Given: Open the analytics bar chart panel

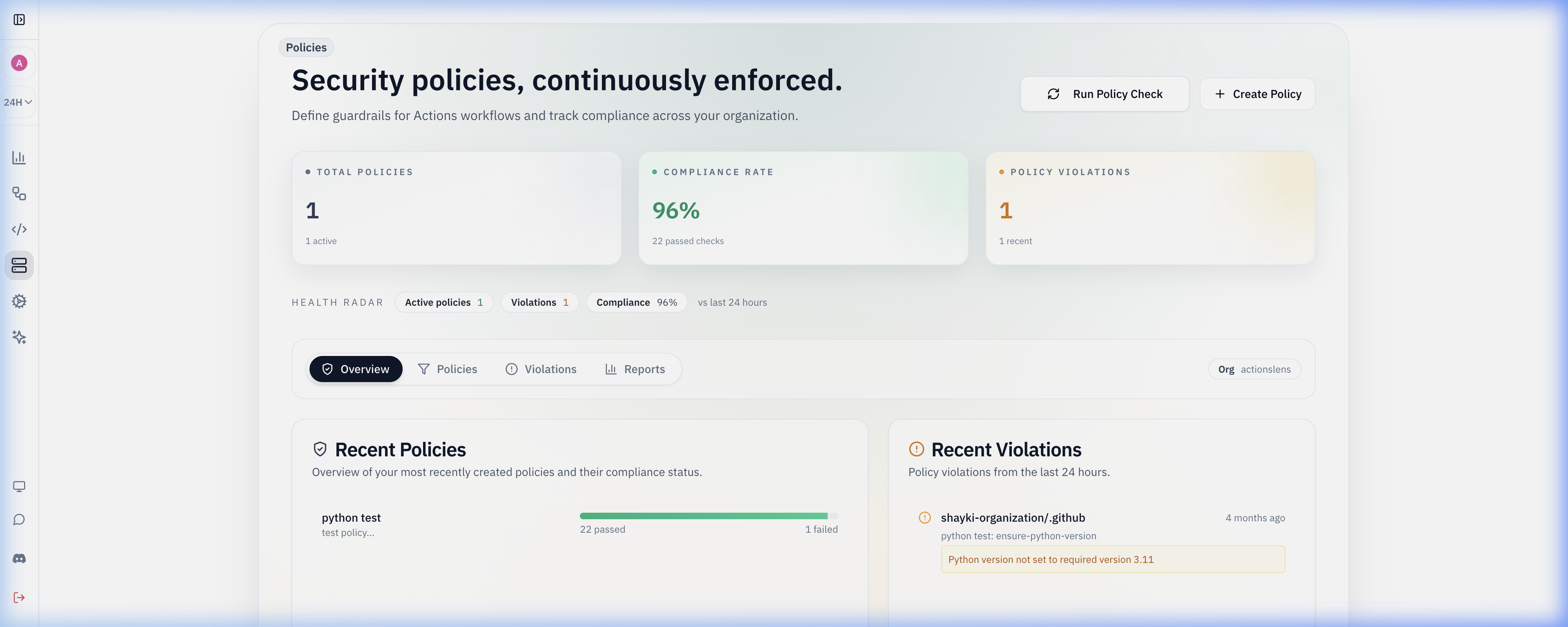Looking at the screenshot, I should coord(20,158).
